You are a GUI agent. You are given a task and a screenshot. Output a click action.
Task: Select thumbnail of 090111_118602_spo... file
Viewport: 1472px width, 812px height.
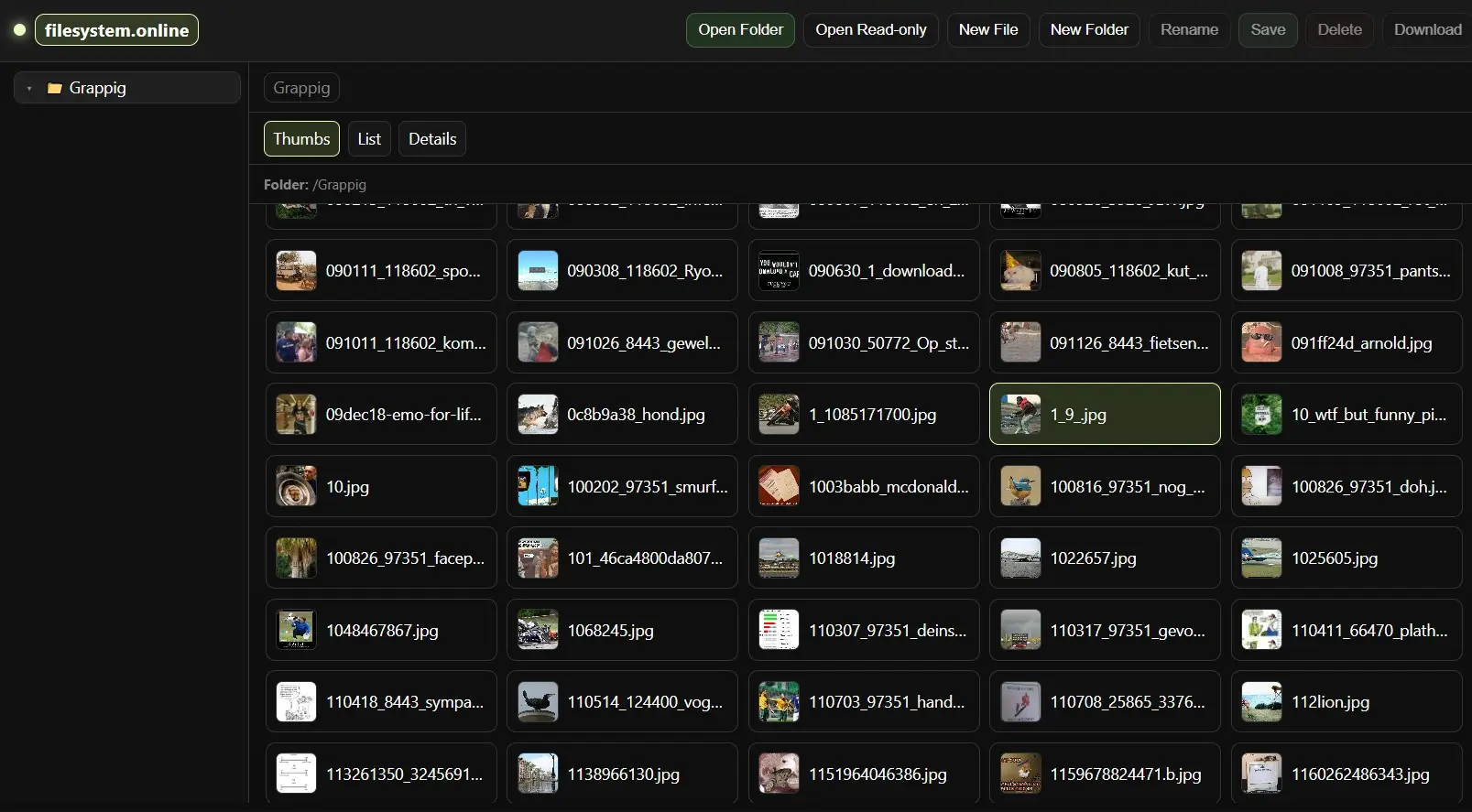(x=296, y=271)
